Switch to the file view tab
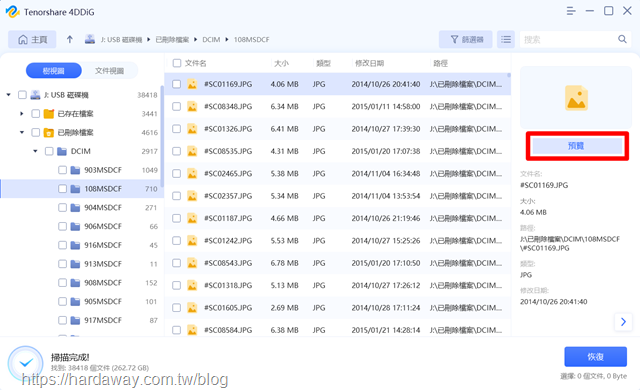The width and height of the screenshot is (640, 390). click(x=109, y=71)
